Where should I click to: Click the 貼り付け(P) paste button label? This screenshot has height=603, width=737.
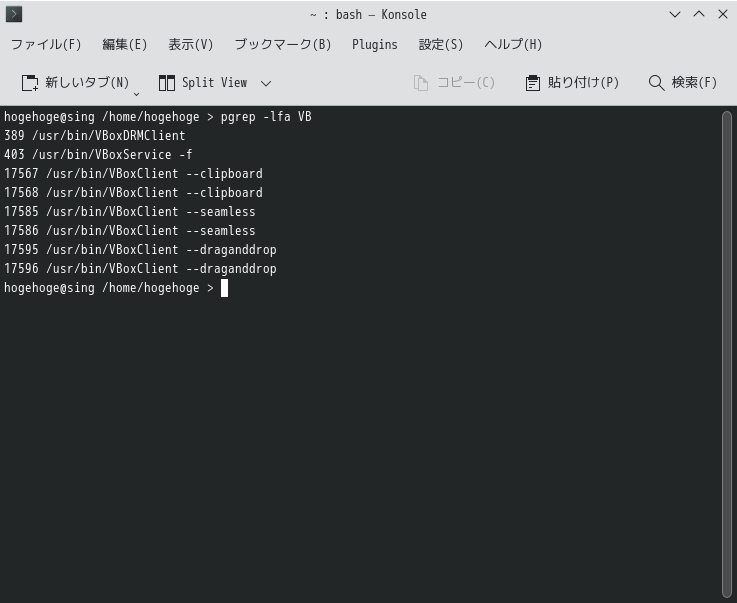click(x=583, y=82)
